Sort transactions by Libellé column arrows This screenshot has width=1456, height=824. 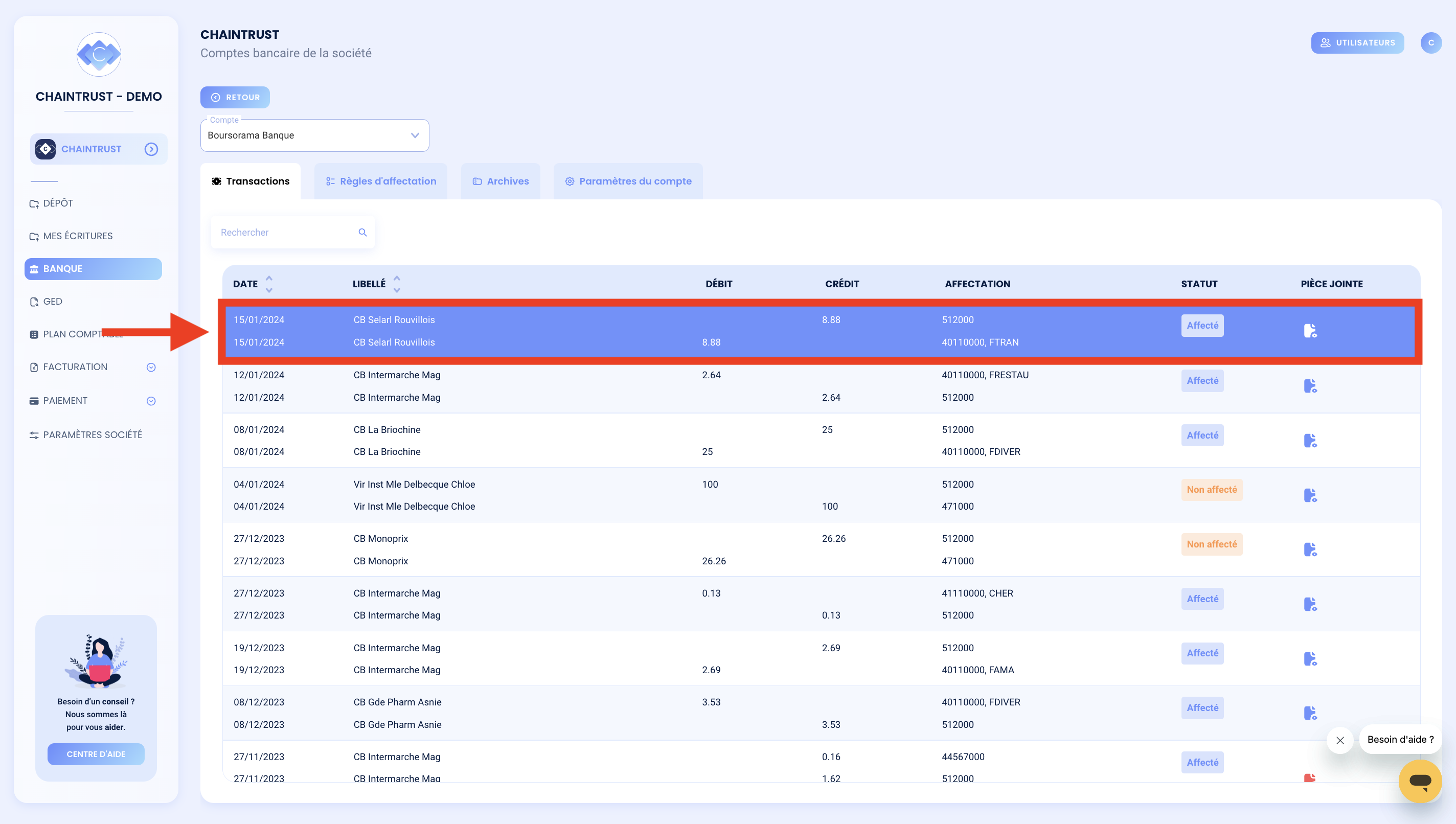tap(397, 284)
